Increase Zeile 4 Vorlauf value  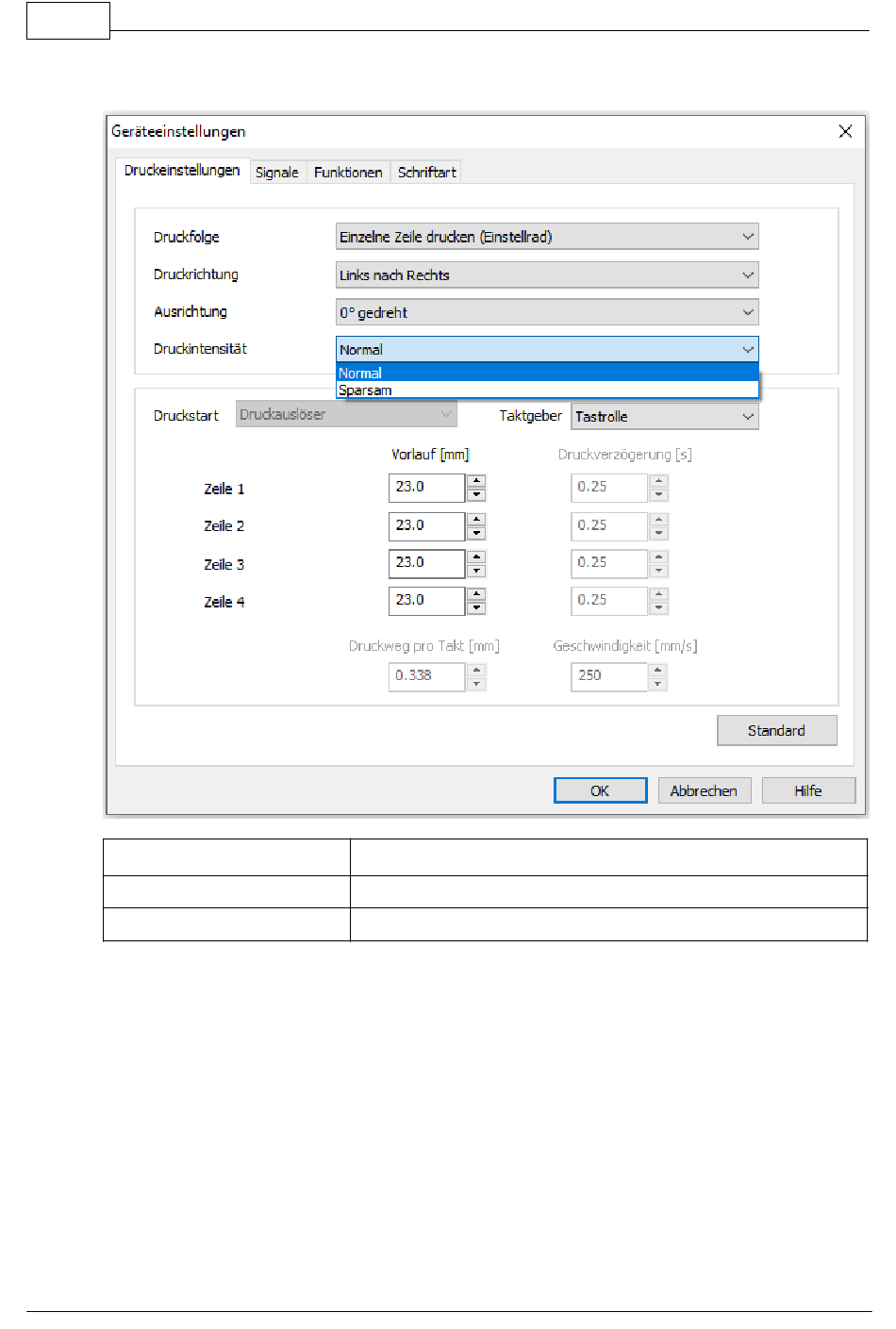[x=476, y=594]
